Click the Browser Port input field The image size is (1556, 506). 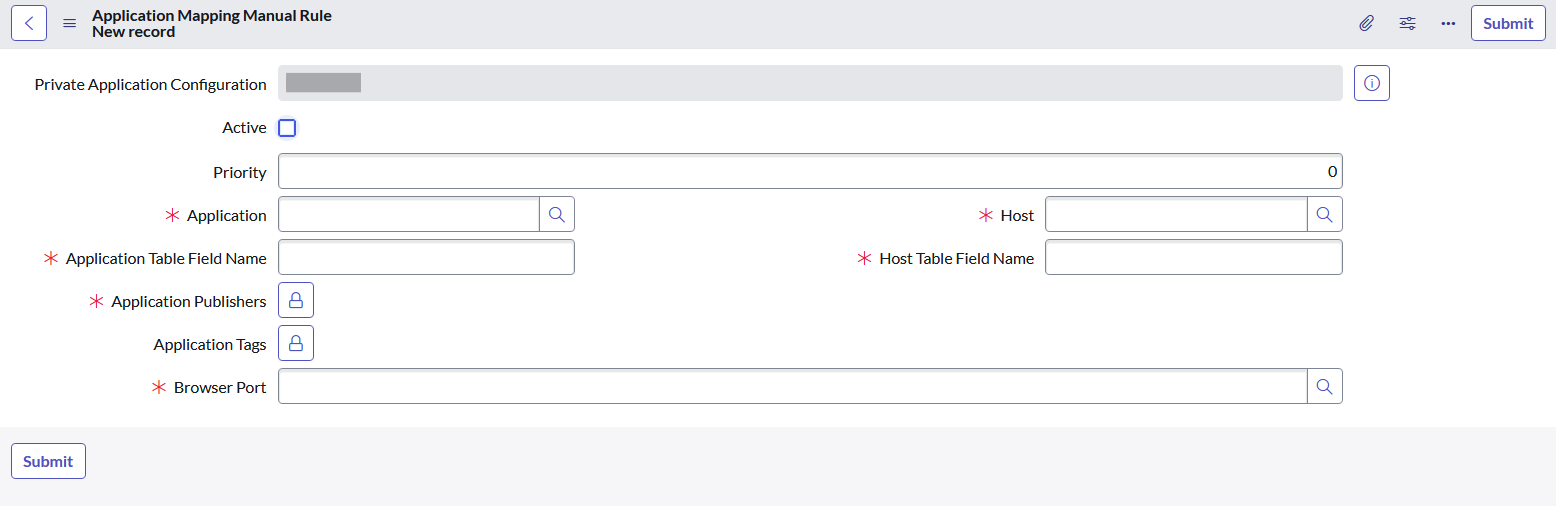(793, 386)
